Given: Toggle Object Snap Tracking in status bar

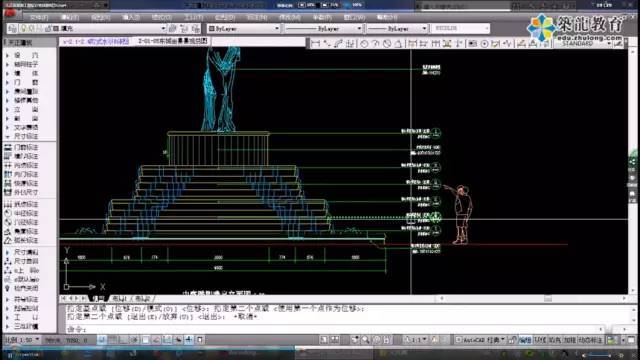Looking at the screenshot, I should [156, 340].
